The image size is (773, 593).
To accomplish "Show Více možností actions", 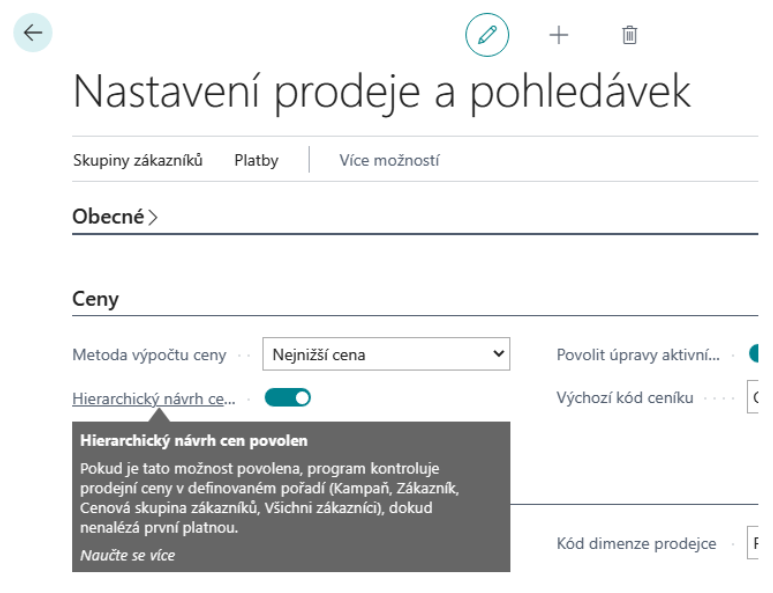I will coord(389,160).
